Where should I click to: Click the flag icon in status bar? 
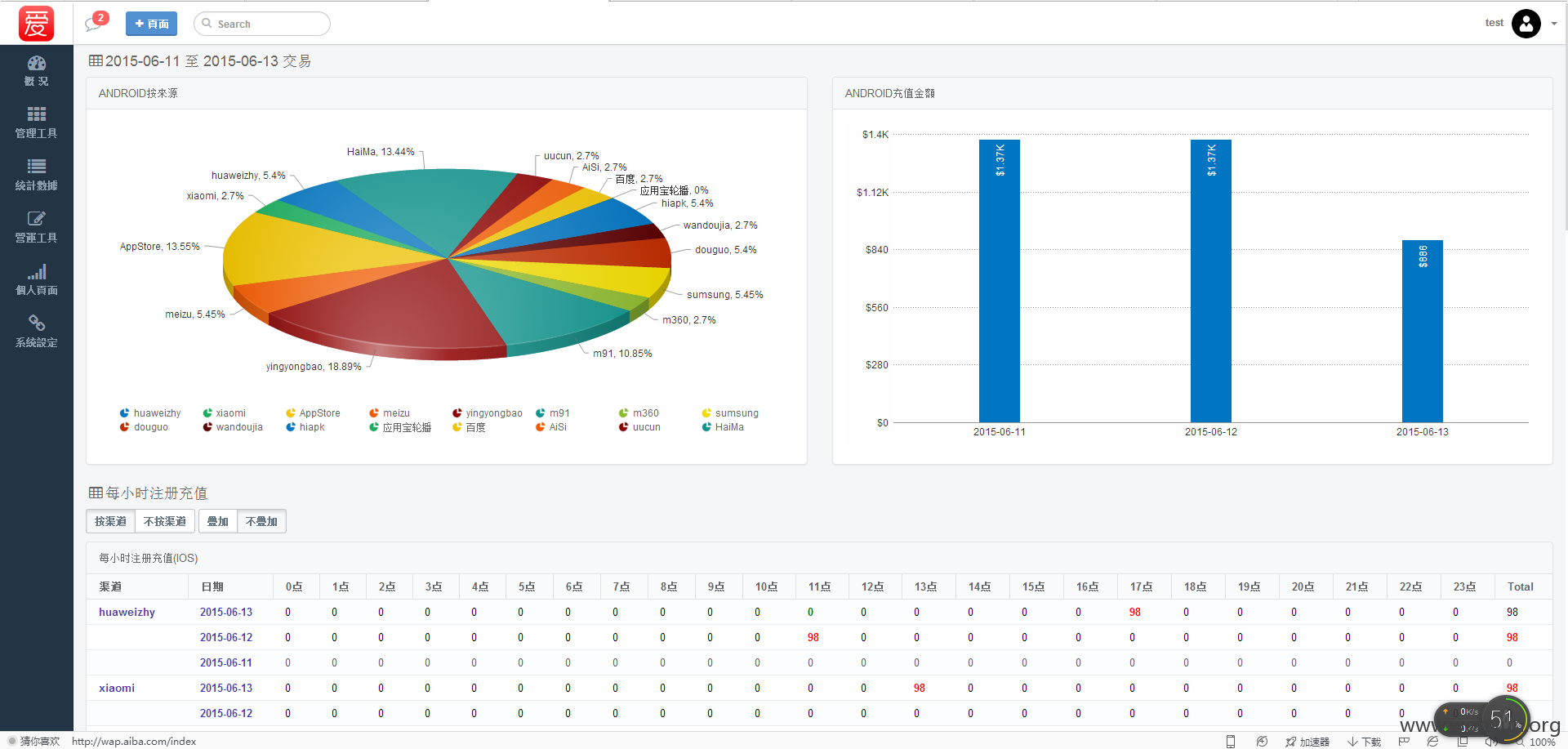point(1404,742)
